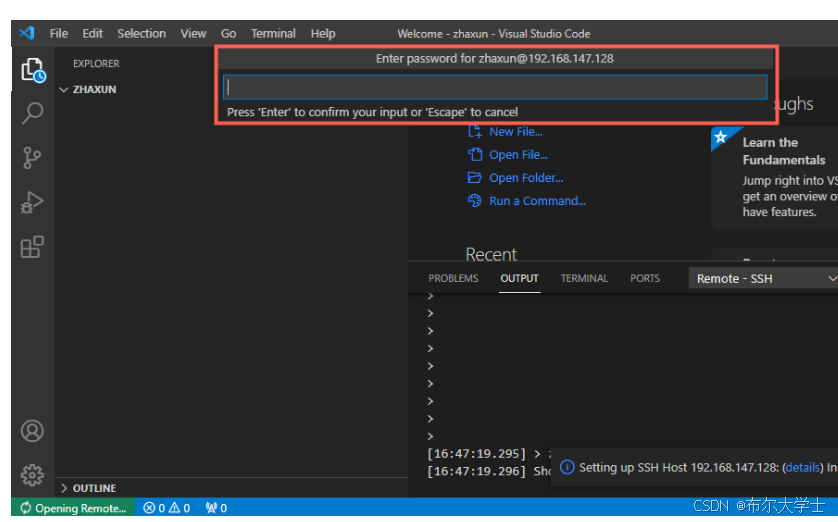The image size is (838, 522).
Task: Click the Run a Command icon
Action: pyautogui.click(x=475, y=200)
